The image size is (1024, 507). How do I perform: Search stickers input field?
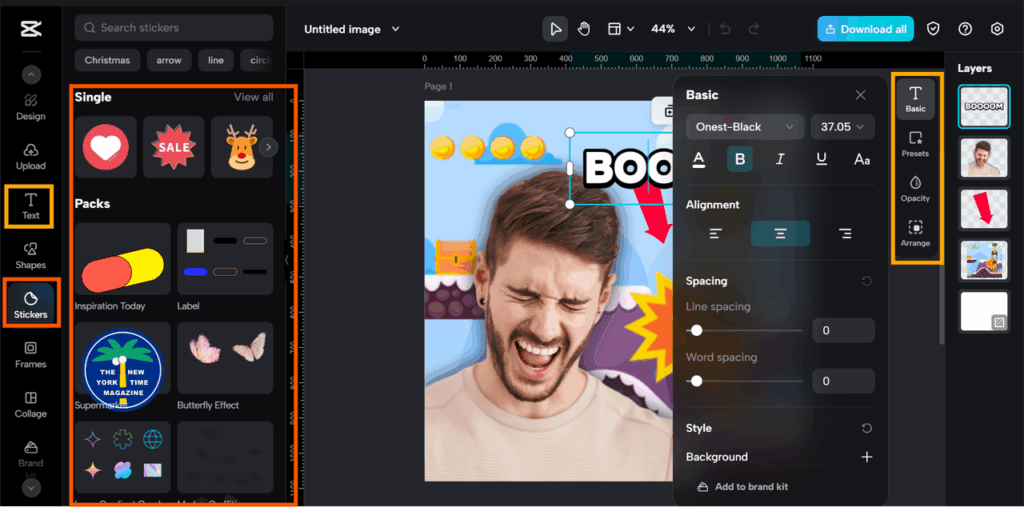(x=174, y=28)
